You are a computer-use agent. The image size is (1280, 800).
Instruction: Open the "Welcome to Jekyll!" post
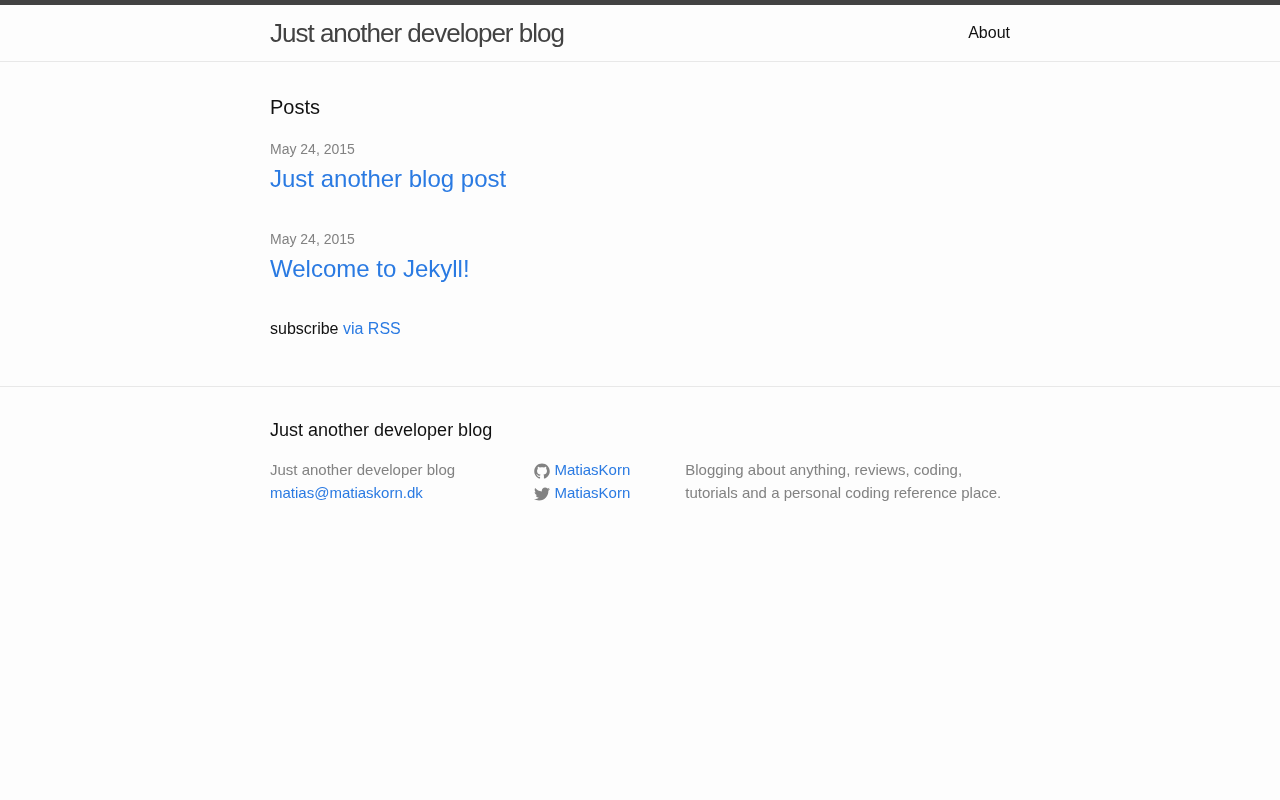pos(370,269)
